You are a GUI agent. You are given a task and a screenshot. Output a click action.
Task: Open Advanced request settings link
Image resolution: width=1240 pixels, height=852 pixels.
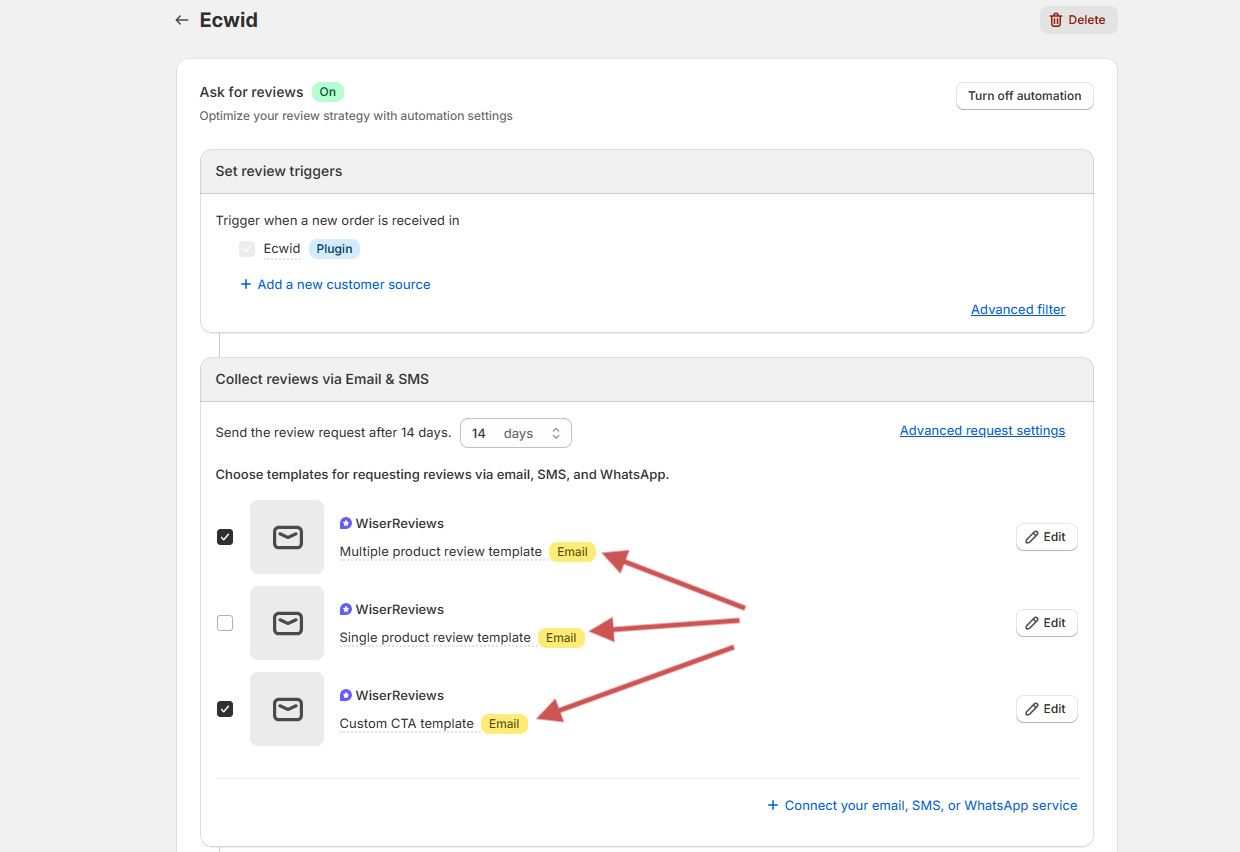point(982,431)
